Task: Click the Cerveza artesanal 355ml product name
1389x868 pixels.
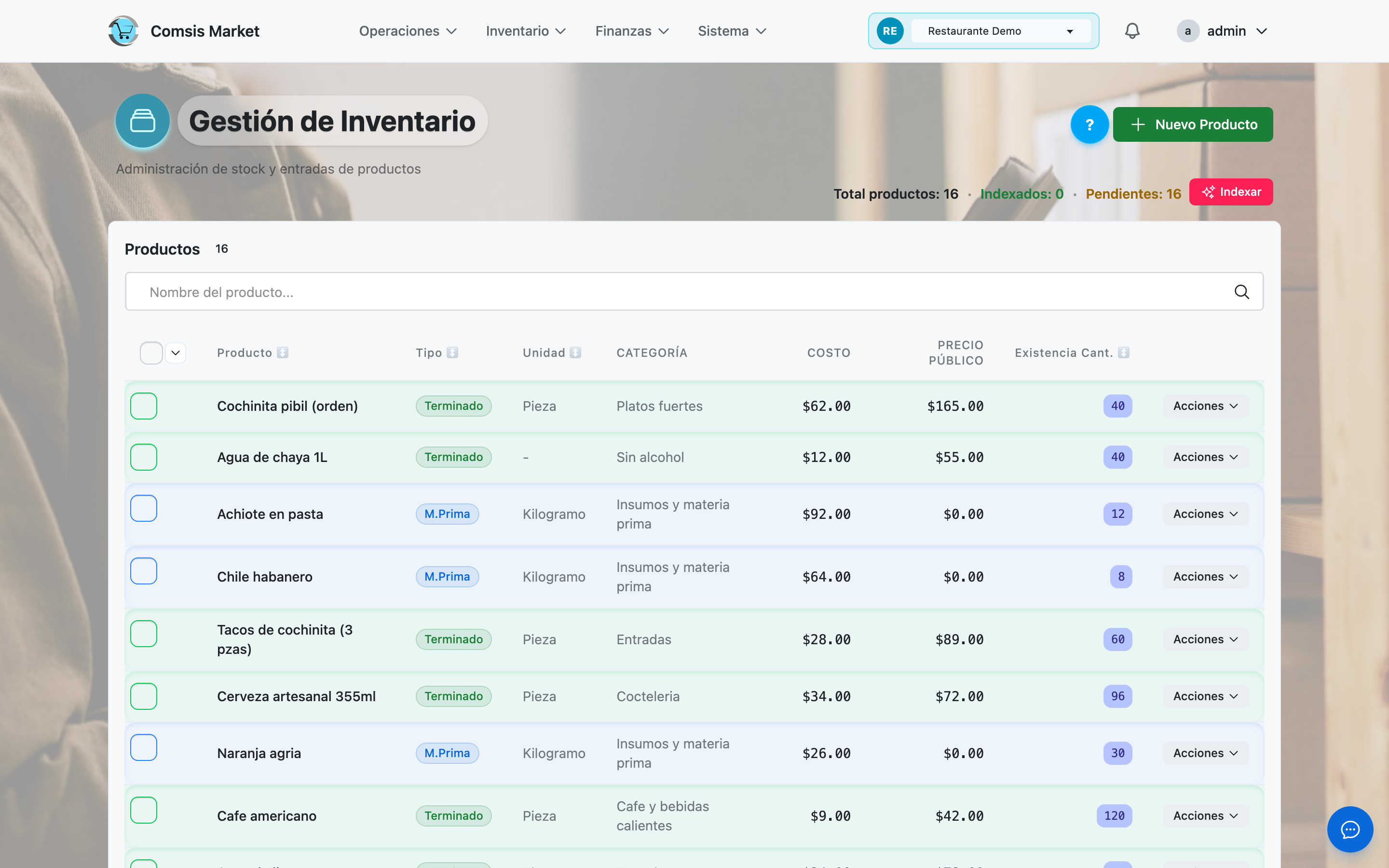Action: (296, 696)
